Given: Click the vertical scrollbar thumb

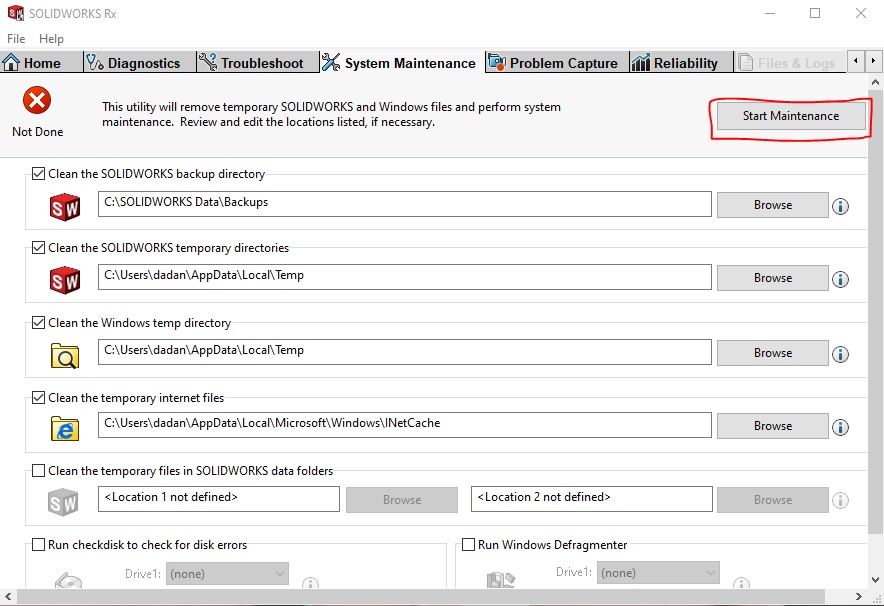Looking at the screenshot, I should [875, 311].
